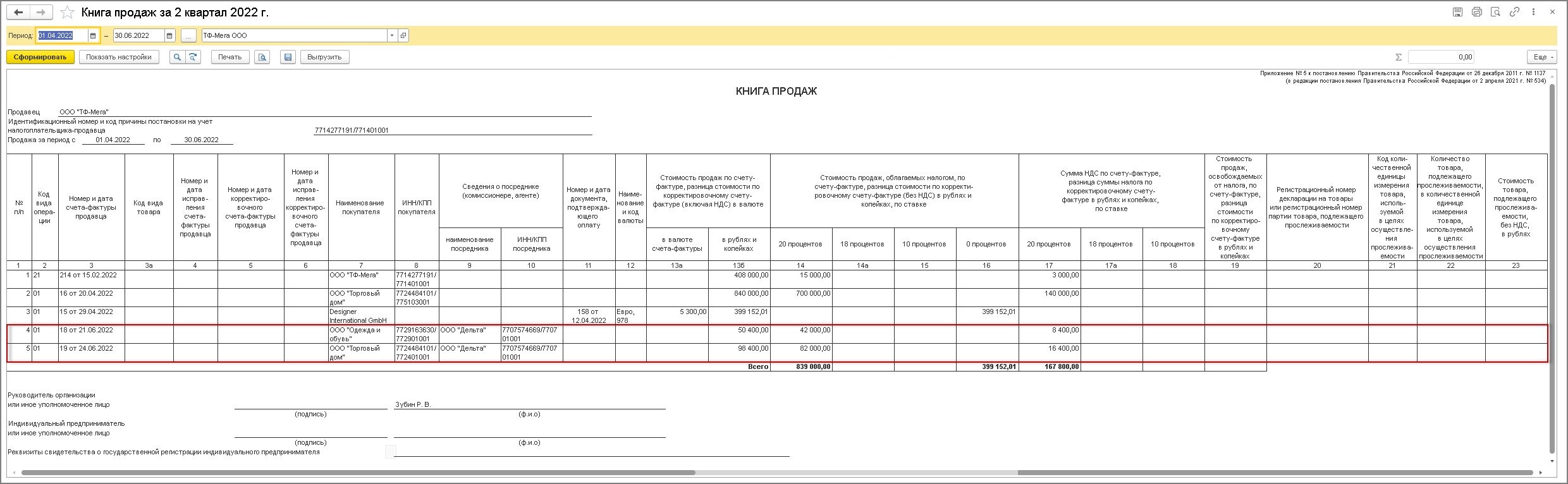Click cell '15 от 29.04.2022'
Image resolution: width=1568 pixels, height=484 pixels.
[x=92, y=316]
